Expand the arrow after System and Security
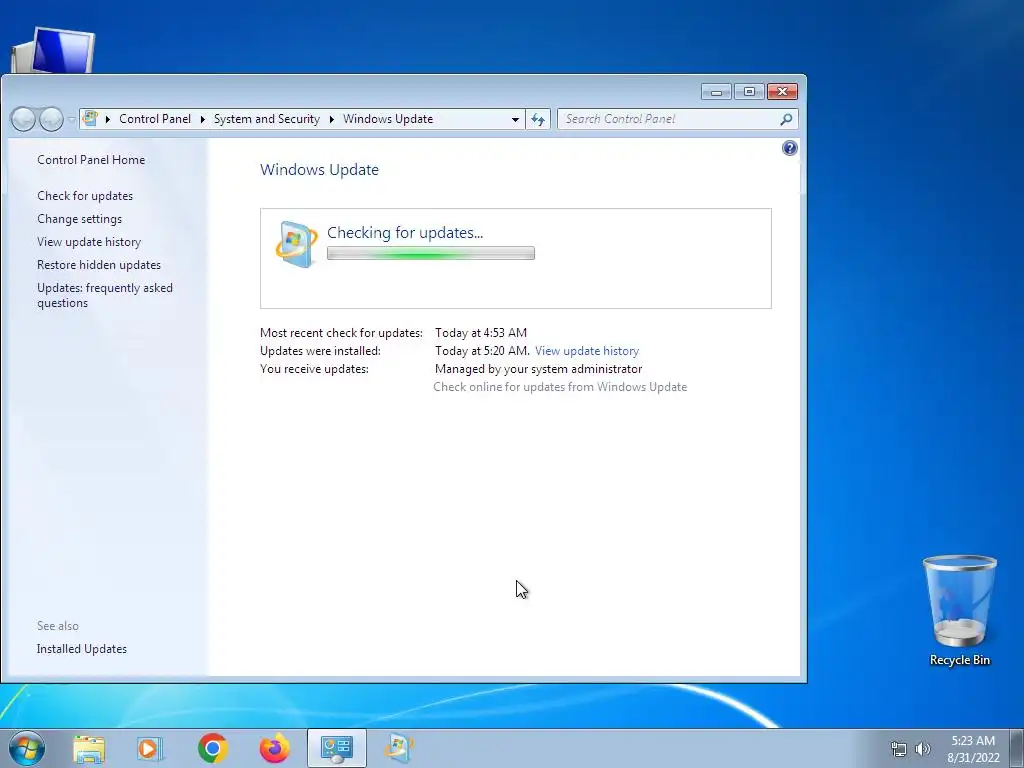Viewport: 1024px width, 768px height. click(x=332, y=119)
